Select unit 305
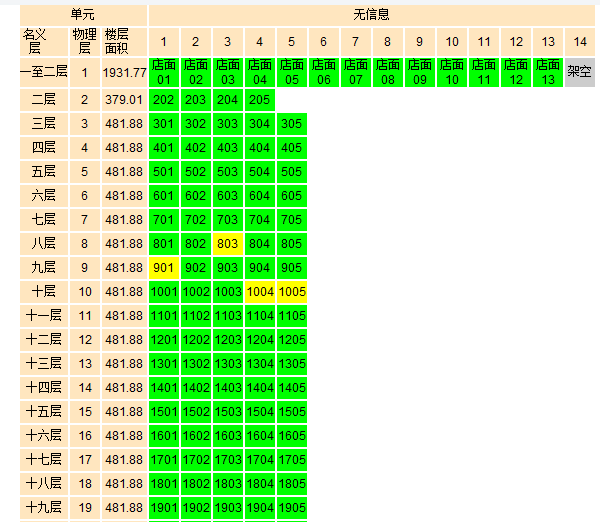The image size is (600, 522). pos(292,124)
